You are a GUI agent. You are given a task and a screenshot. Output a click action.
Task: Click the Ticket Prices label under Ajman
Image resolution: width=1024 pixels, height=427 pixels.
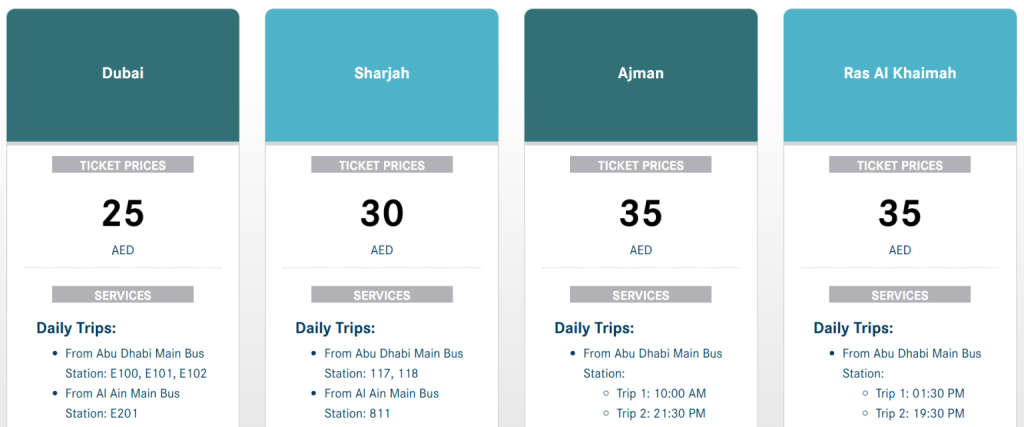tap(641, 165)
